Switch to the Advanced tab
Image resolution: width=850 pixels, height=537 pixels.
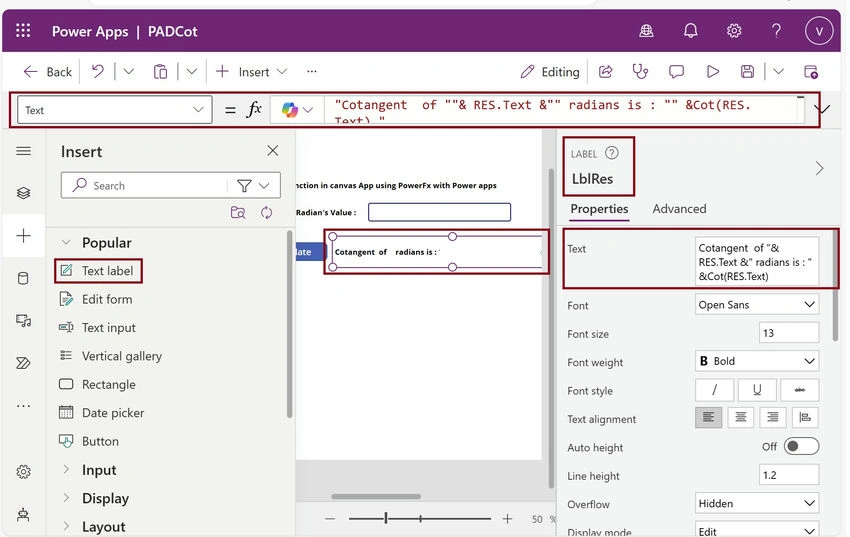679,209
